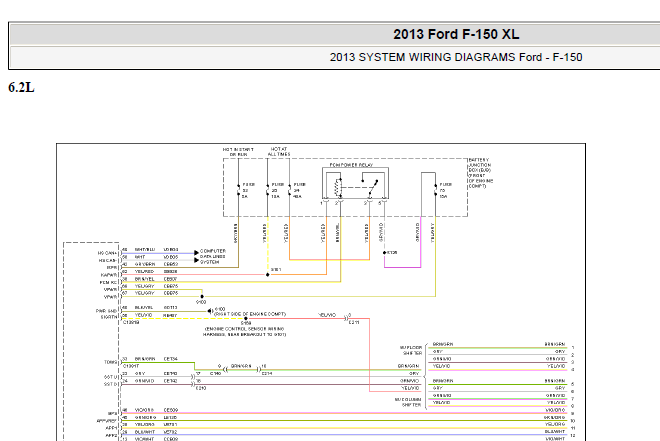Click "COMPUTER DATA LINES SYSTEM" reference text

[213, 256]
